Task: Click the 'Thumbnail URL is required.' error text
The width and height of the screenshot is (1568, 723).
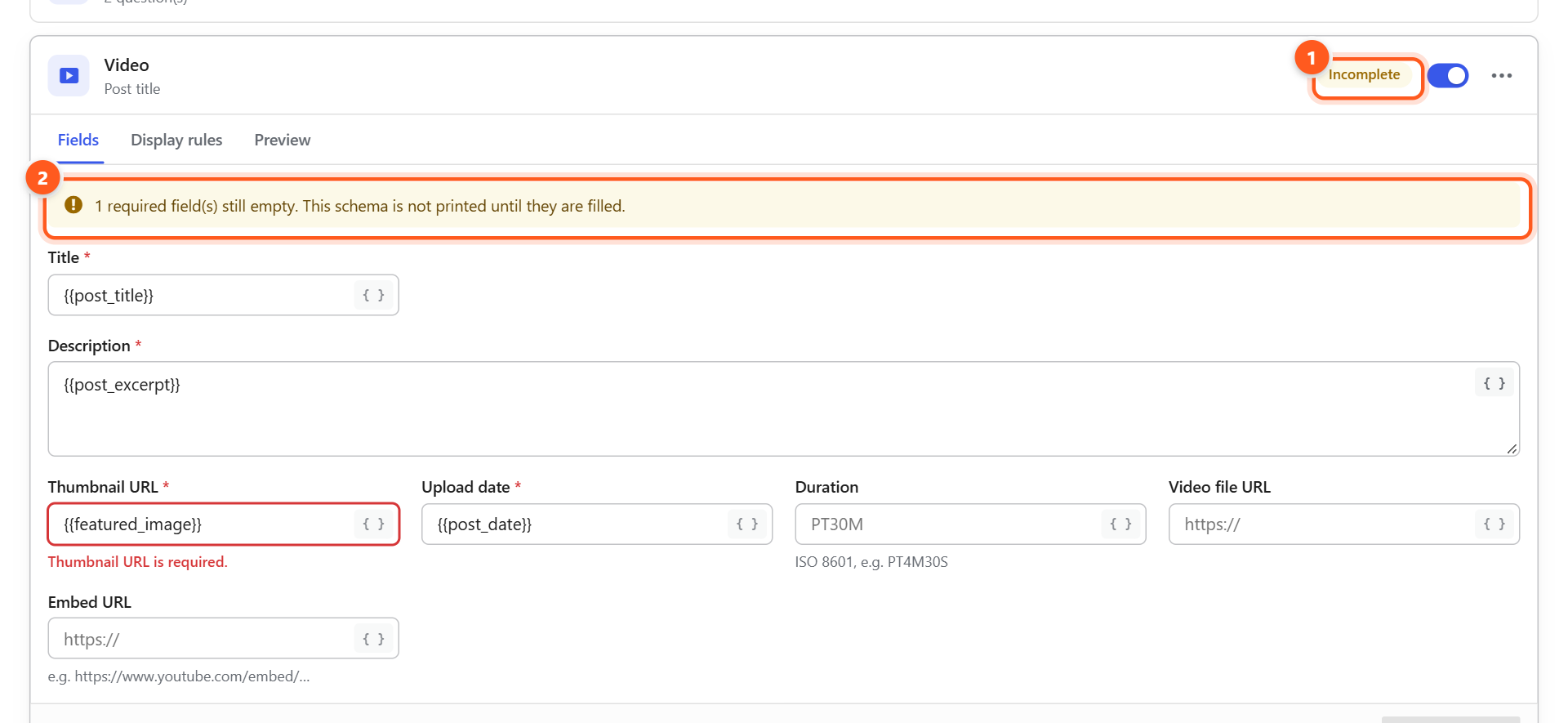Action: (x=138, y=562)
